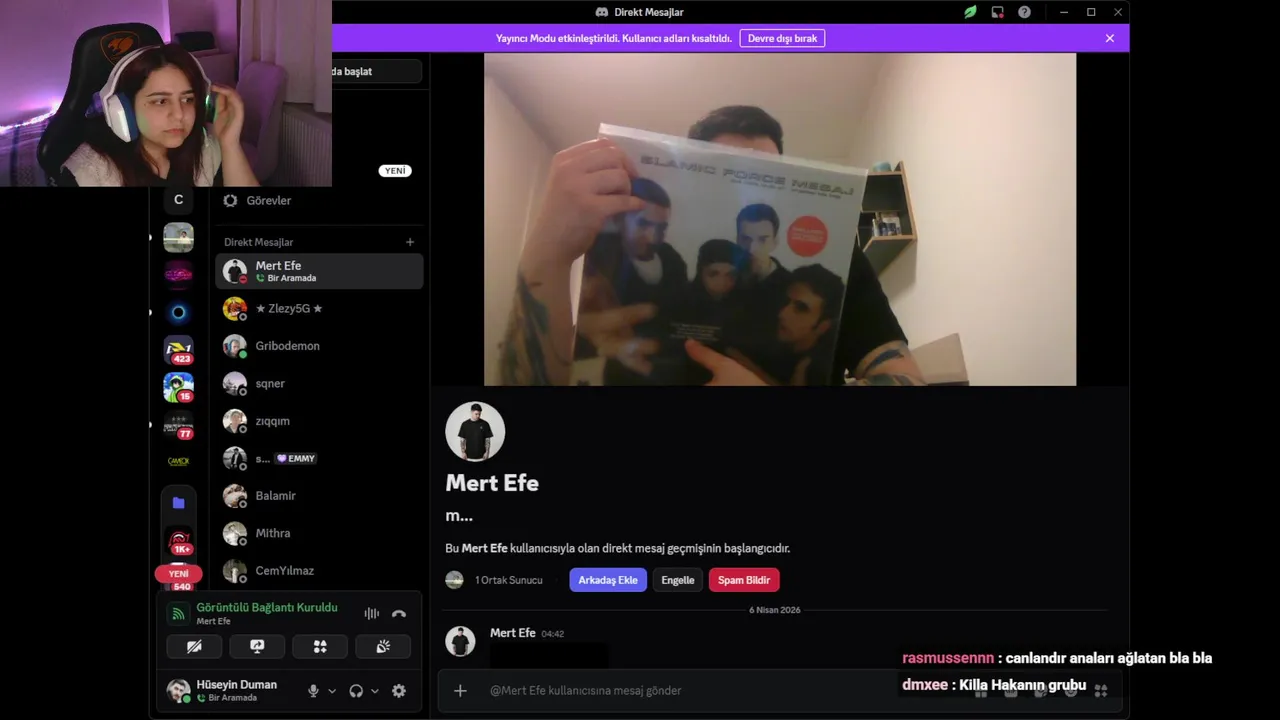Click the photo server icon below C
The image size is (1280, 720).
[179, 237]
